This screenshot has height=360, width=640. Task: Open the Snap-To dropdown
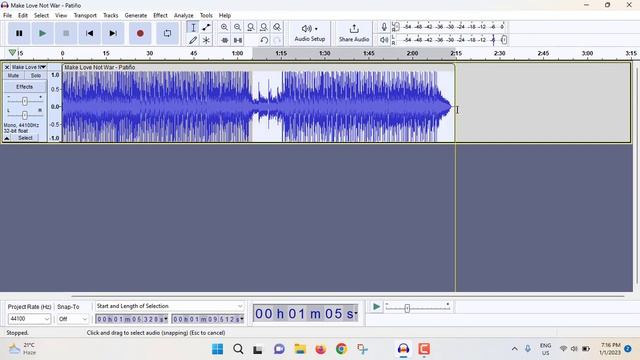73,319
